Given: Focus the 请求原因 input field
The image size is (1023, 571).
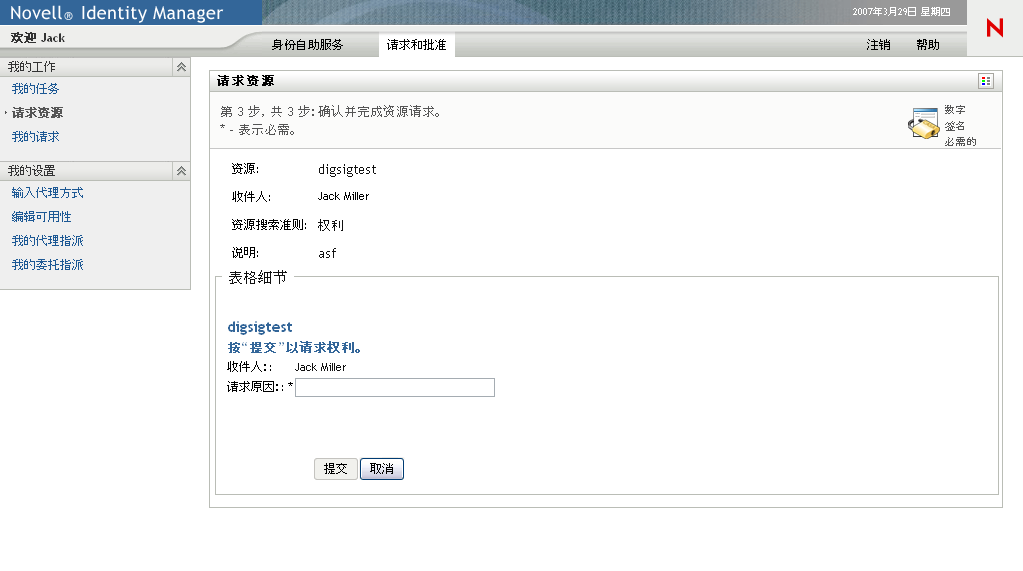Looking at the screenshot, I should click(395, 388).
